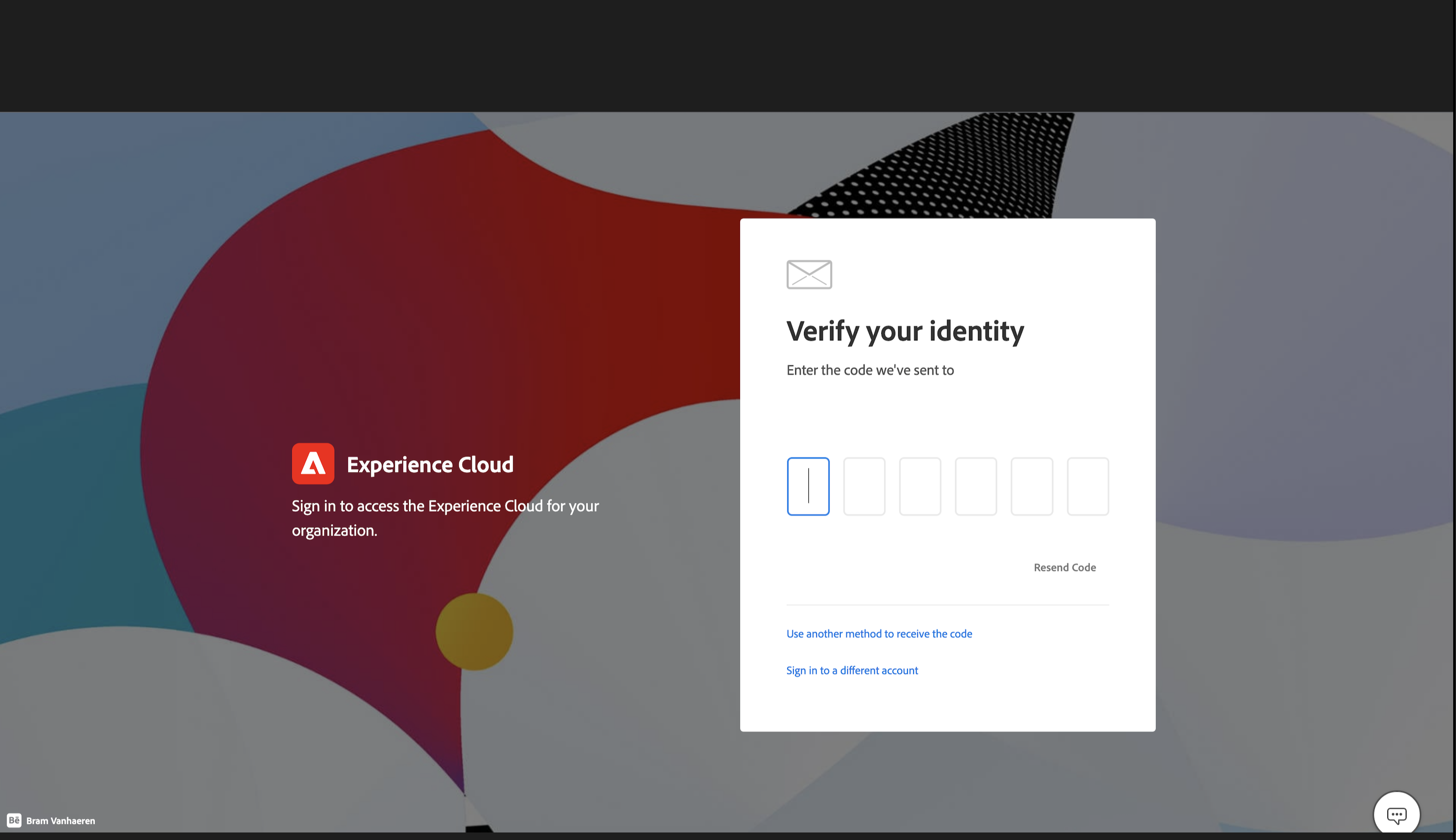1456x840 pixels.
Task: Click the Resend Code button
Action: click(x=1065, y=567)
